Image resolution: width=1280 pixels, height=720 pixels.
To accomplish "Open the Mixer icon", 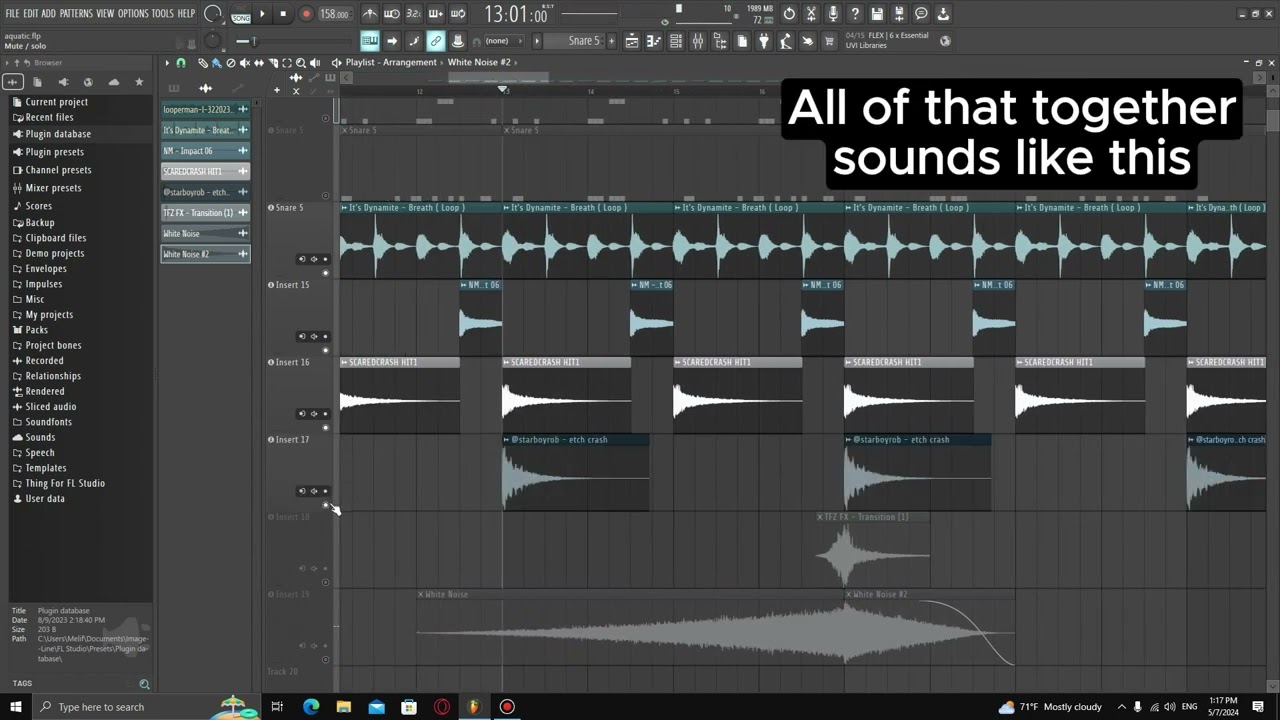I will [x=698, y=41].
